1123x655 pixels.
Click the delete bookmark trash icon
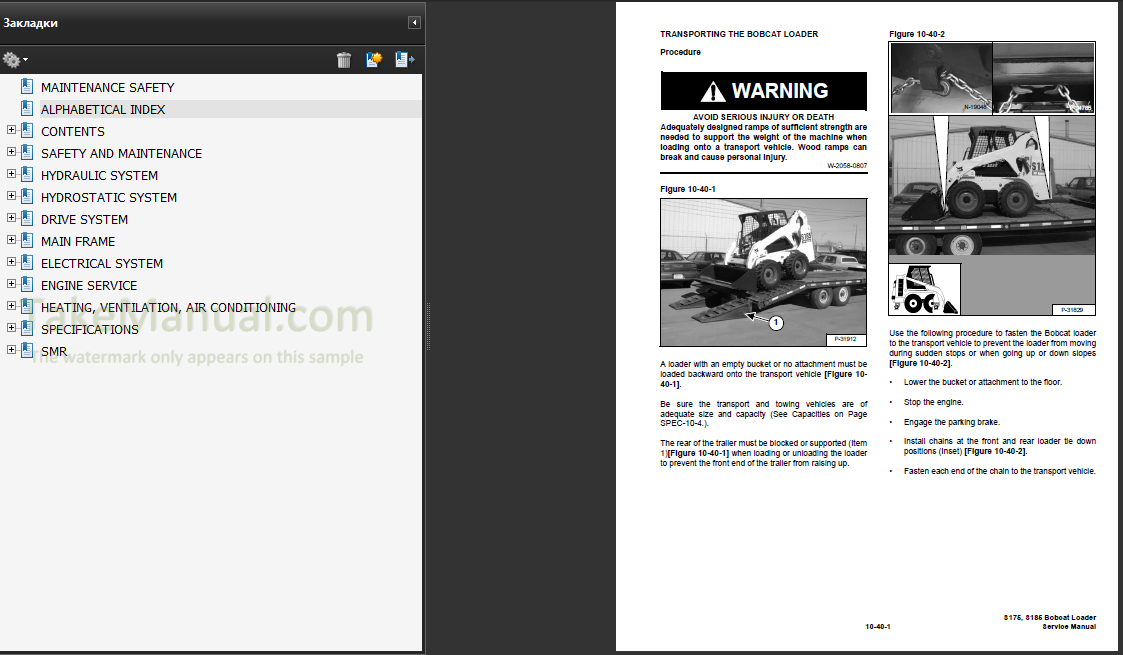click(344, 60)
